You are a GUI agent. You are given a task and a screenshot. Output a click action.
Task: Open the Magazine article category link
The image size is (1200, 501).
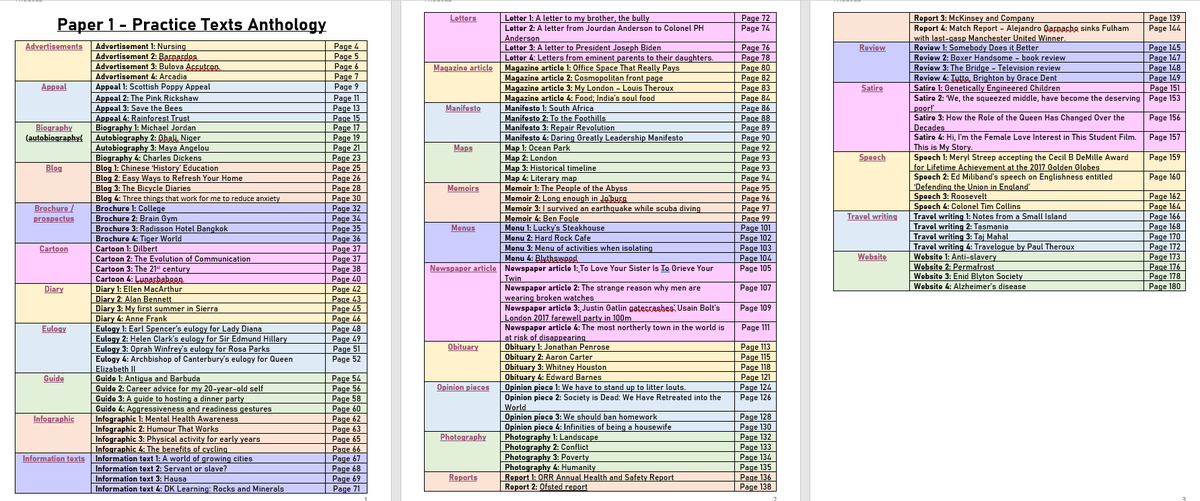pos(463,67)
